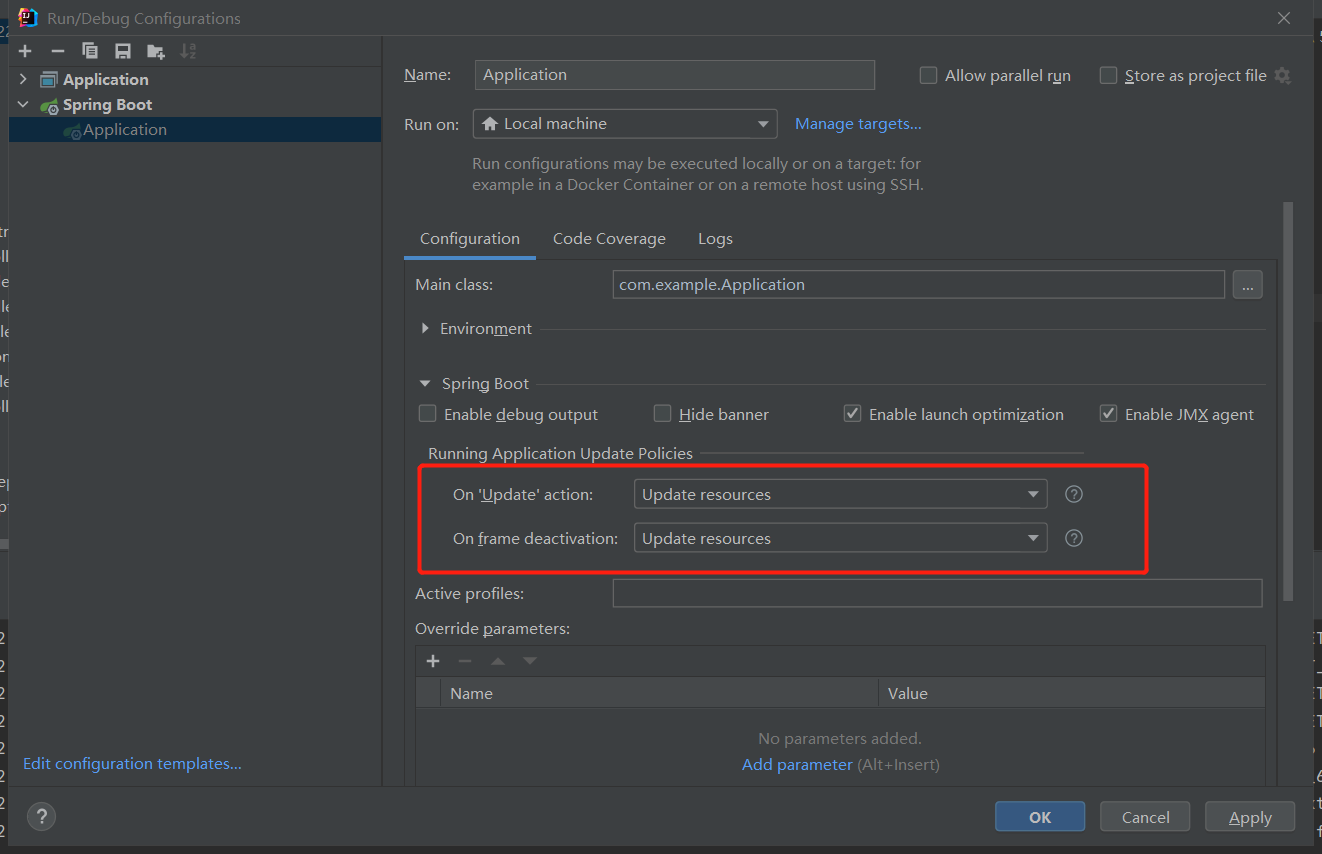1322x854 pixels.
Task: Add a new run configuration
Action: tap(25, 51)
